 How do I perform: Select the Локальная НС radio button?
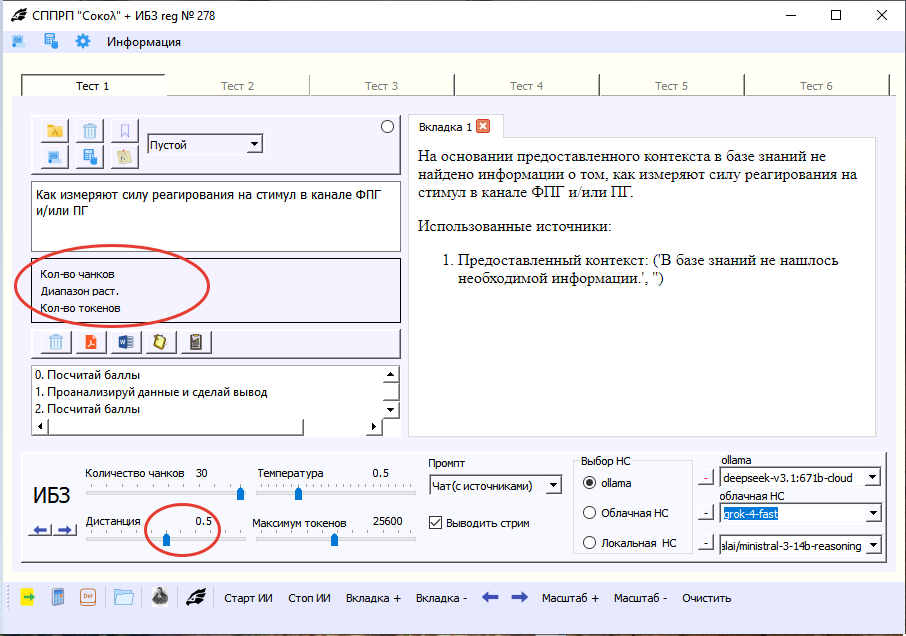[x=589, y=543]
